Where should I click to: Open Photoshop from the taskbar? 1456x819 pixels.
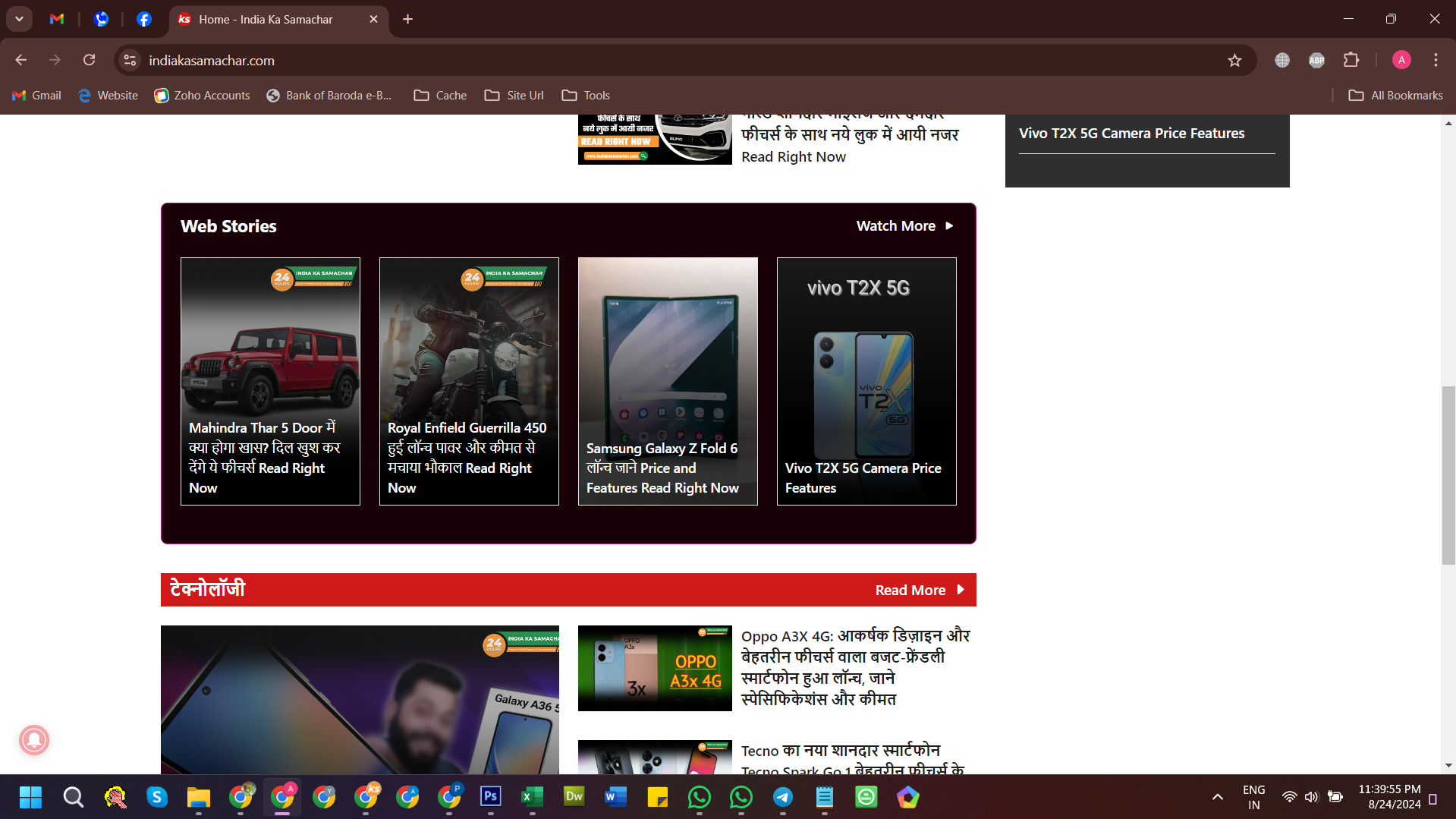491,796
